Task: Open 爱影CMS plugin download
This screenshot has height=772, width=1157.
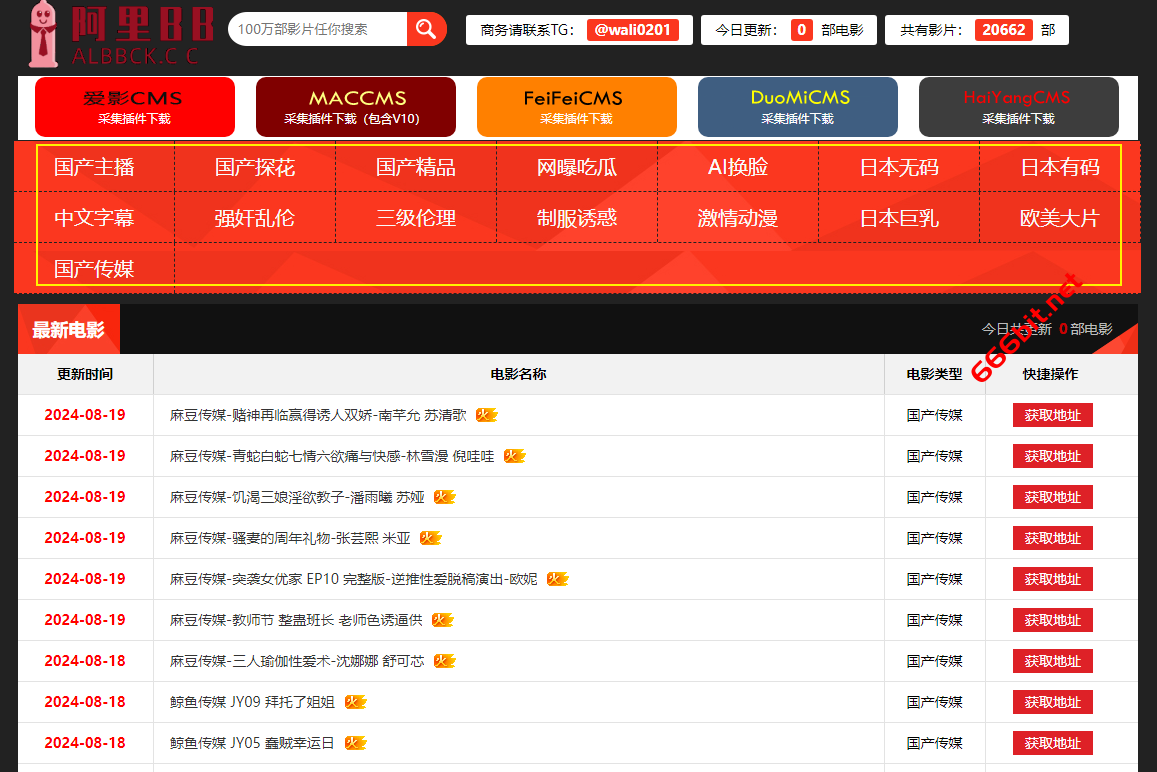Action: coord(134,107)
